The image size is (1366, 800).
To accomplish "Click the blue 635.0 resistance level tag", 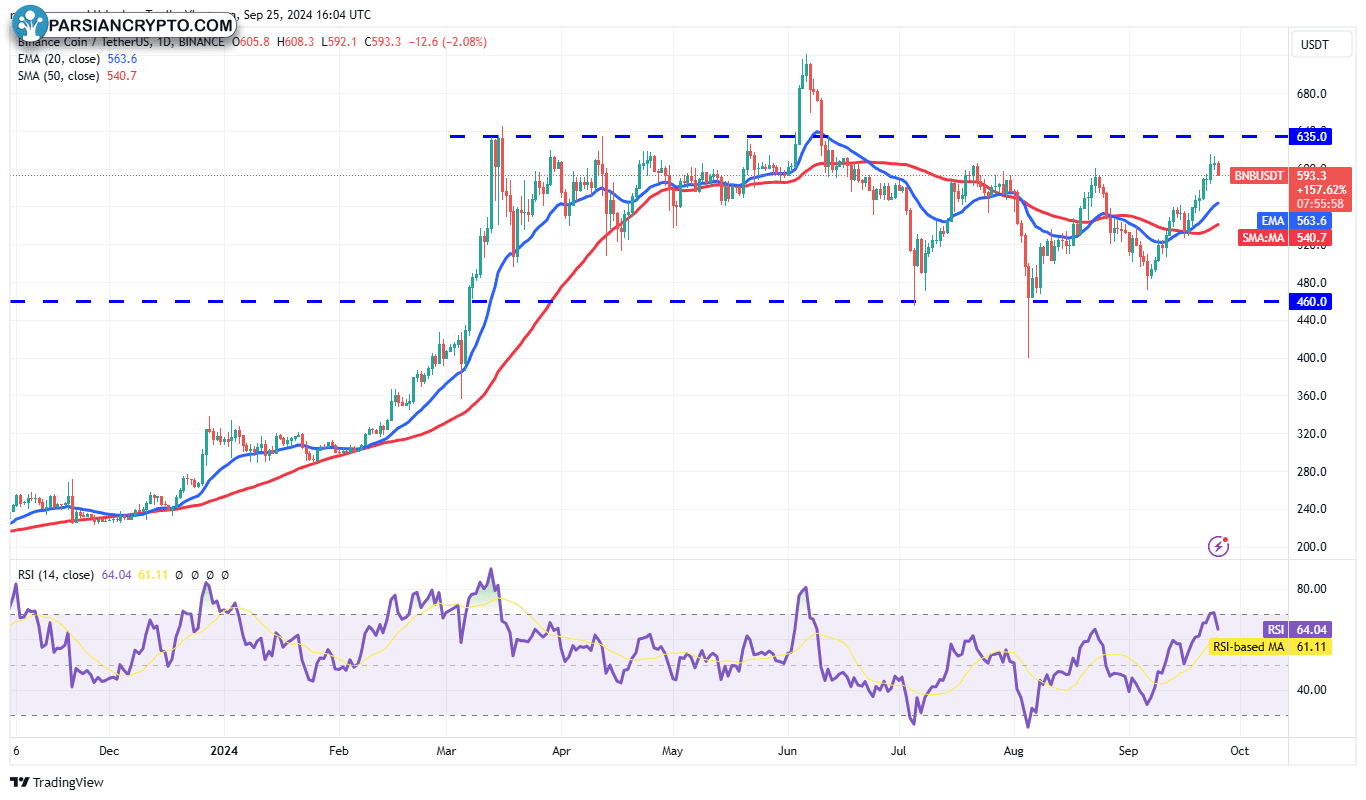I will pos(1311,137).
